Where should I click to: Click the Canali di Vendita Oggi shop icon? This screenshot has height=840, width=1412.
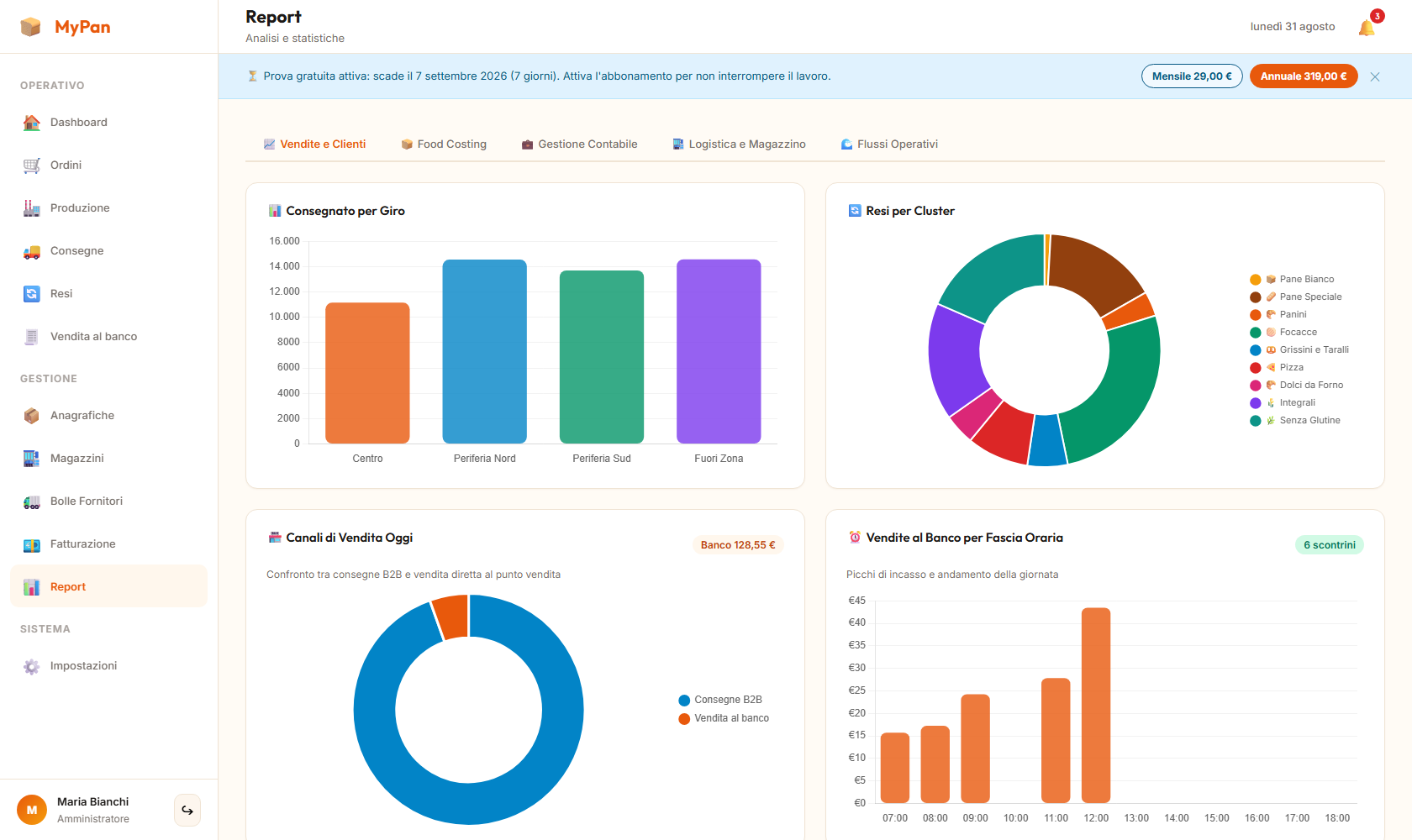pyautogui.click(x=275, y=538)
